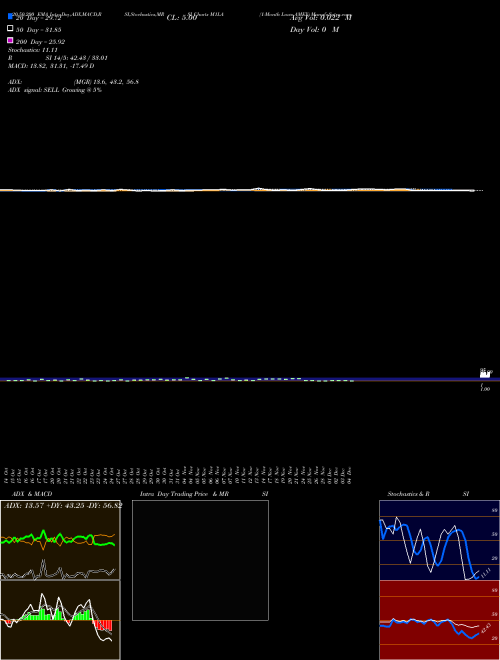Image resolution: width=500 pixels, height=660 pixels.
Task: Click the ADX +DY -DY values header
Action: tap(63, 506)
